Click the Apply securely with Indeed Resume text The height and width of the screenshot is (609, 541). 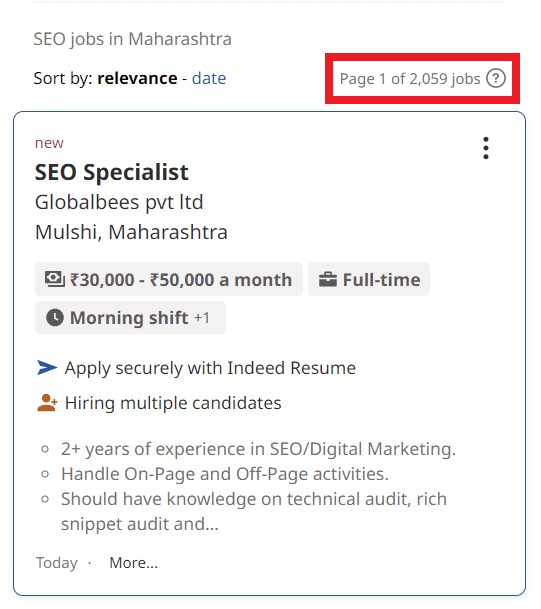point(210,368)
